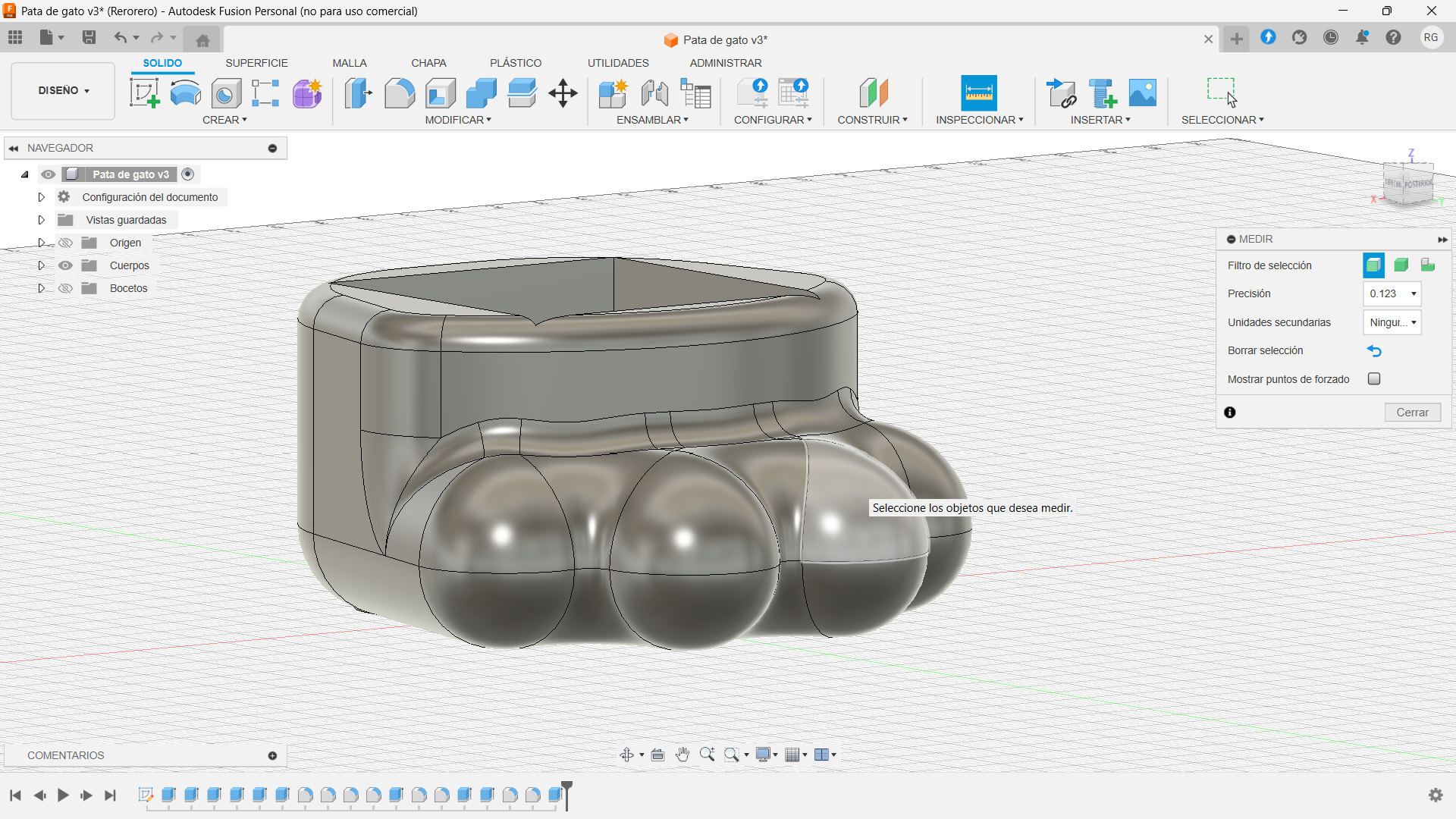Viewport: 1456px width, 819px height.
Task: Open the MODIFICAR menu label
Action: click(x=458, y=120)
